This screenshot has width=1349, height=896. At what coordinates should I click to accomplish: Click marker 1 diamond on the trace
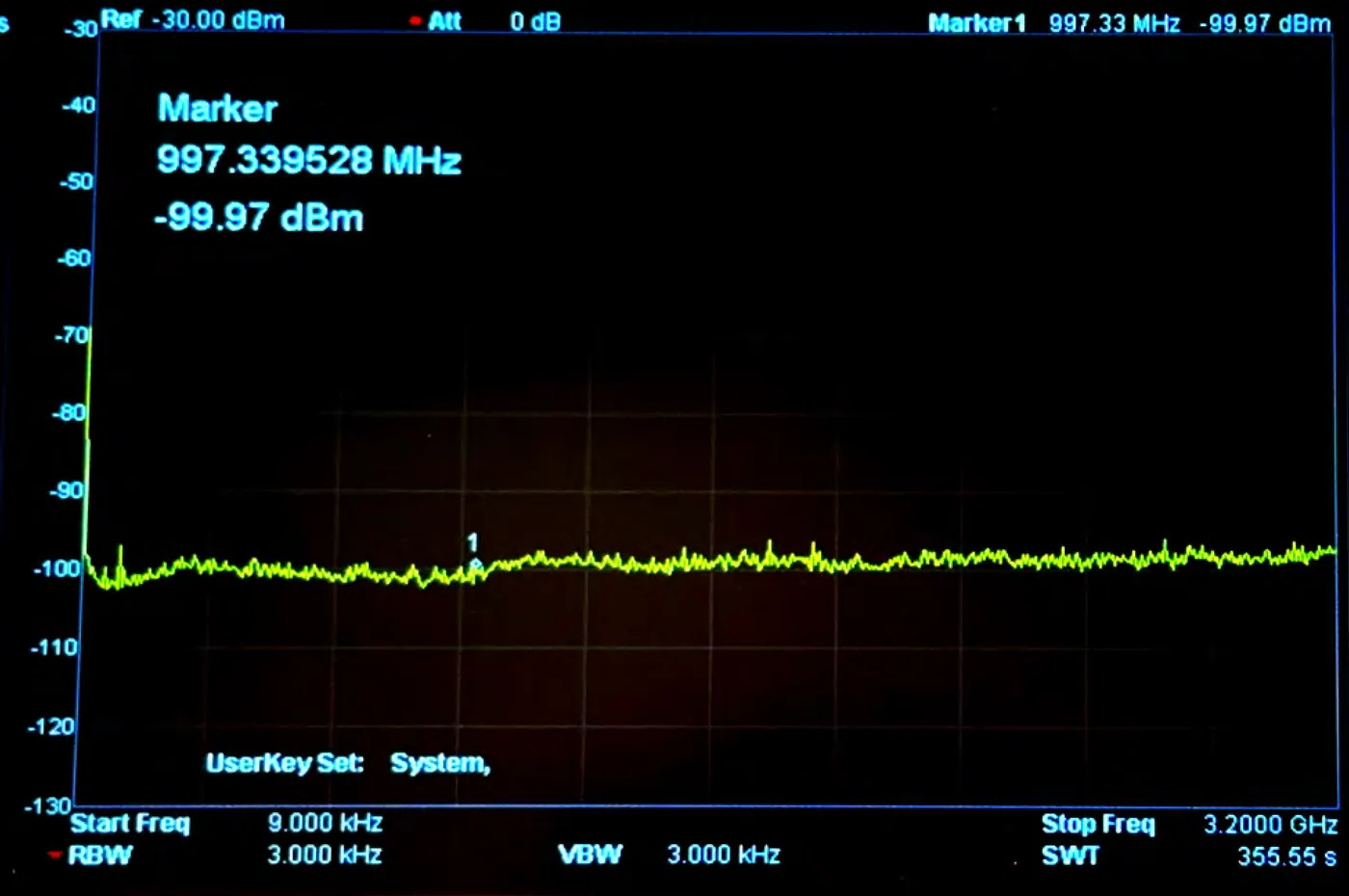(x=474, y=564)
